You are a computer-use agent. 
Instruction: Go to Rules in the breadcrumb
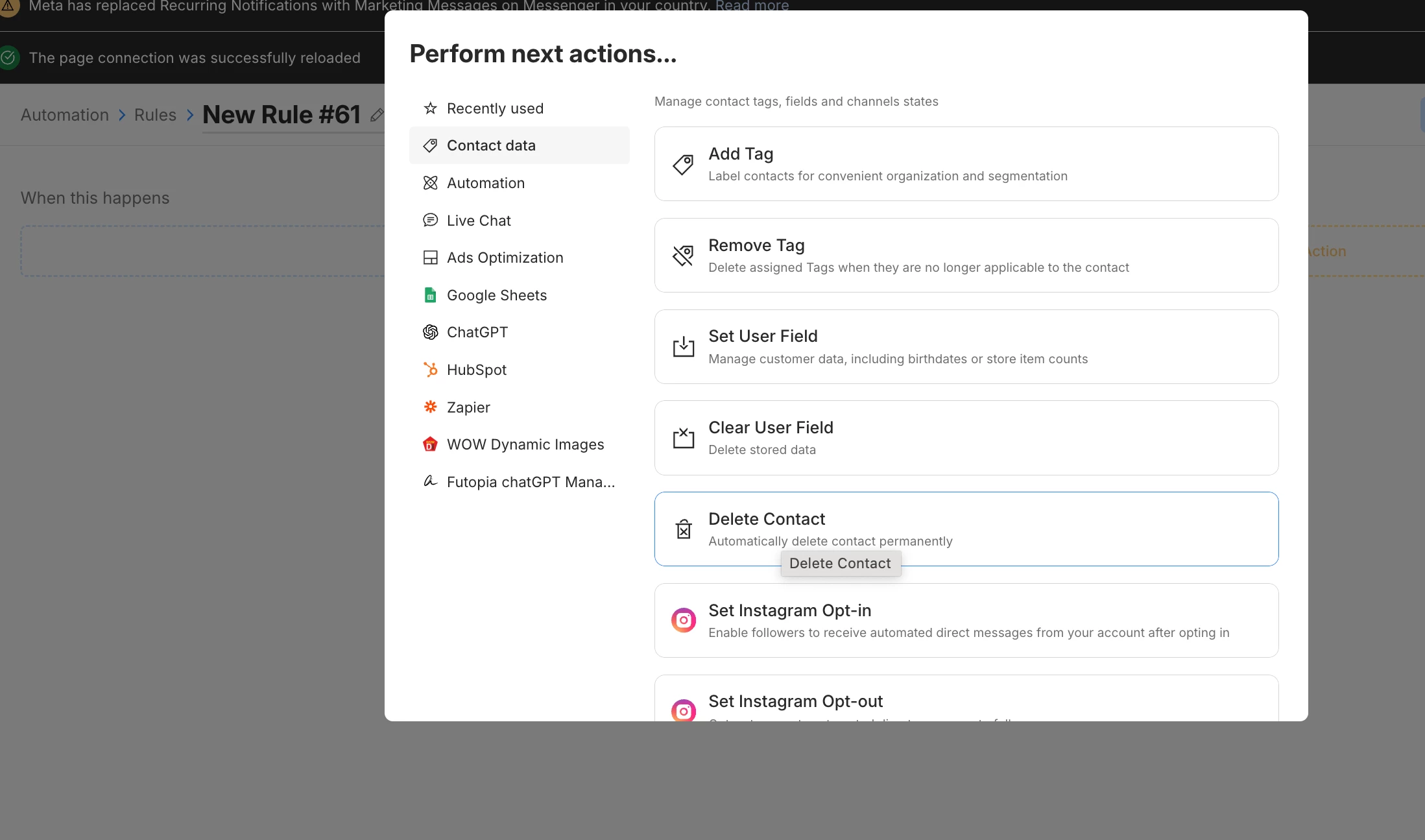tap(155, 115)
